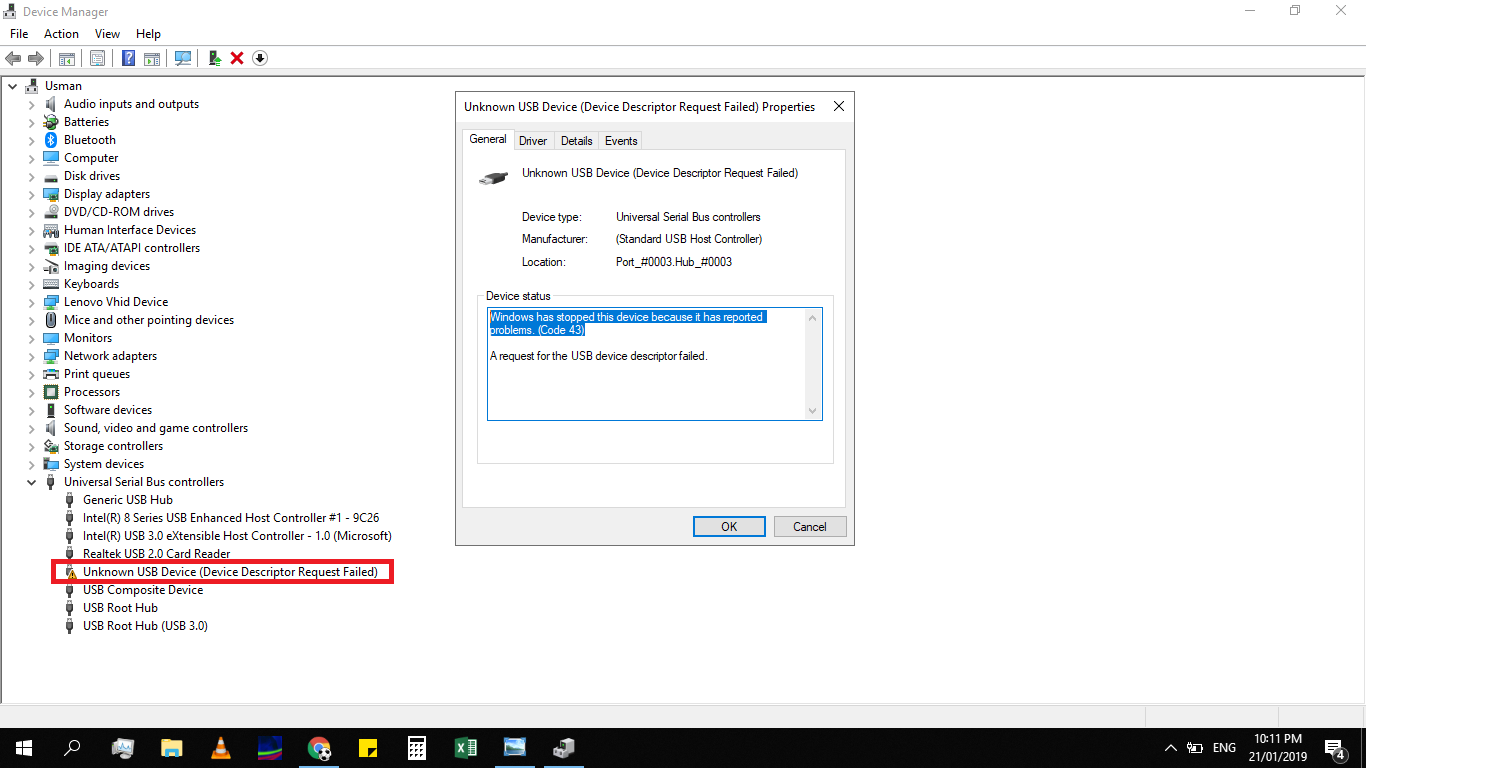Expand Sound, video and game controllers

click(x=31, y=428)
